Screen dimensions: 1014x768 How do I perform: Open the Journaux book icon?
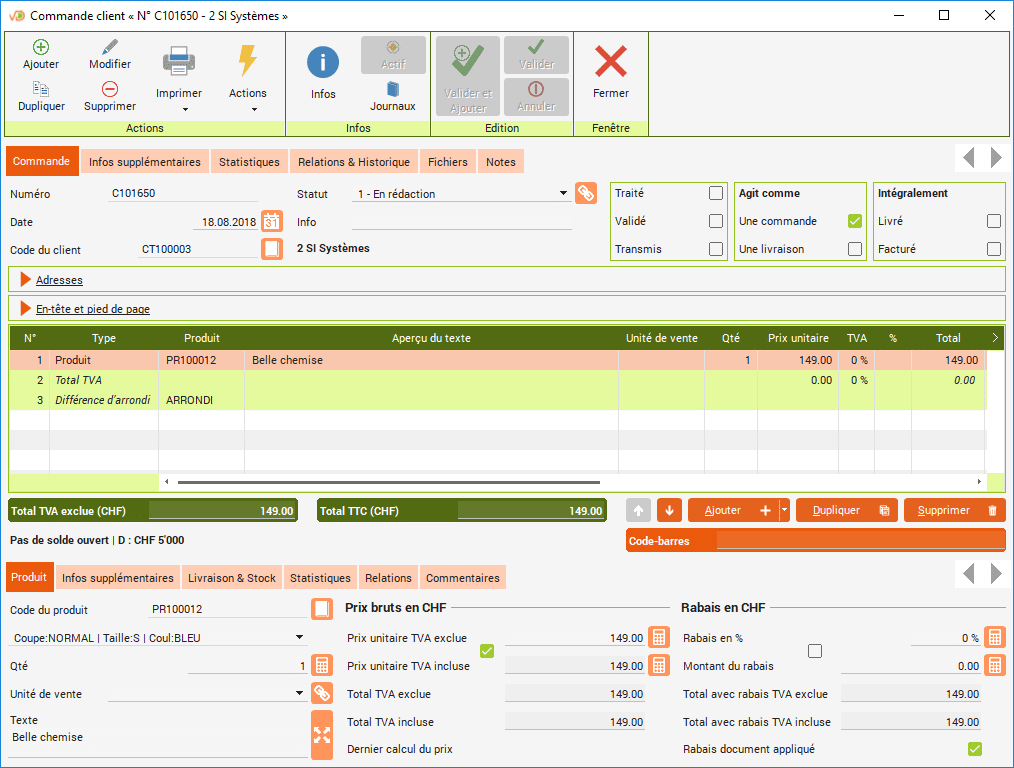393,90
